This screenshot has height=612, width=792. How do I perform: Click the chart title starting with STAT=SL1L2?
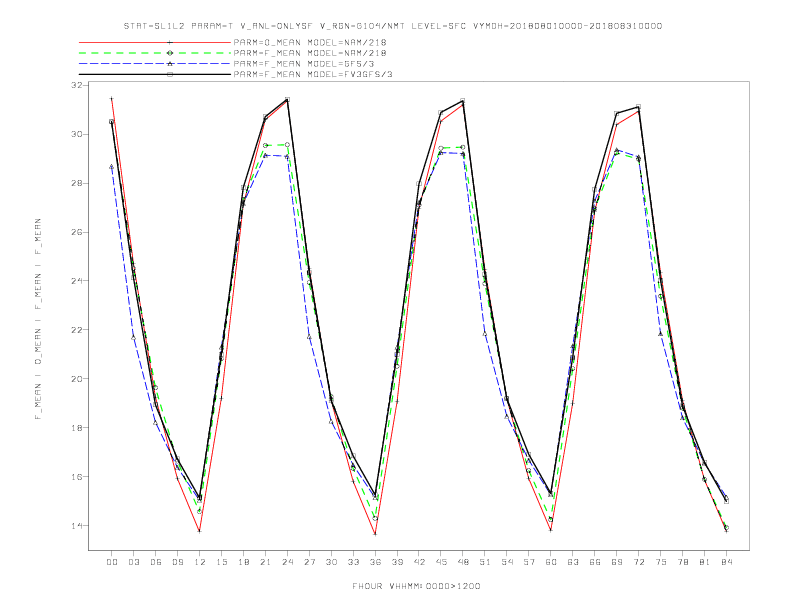point(393,26)
